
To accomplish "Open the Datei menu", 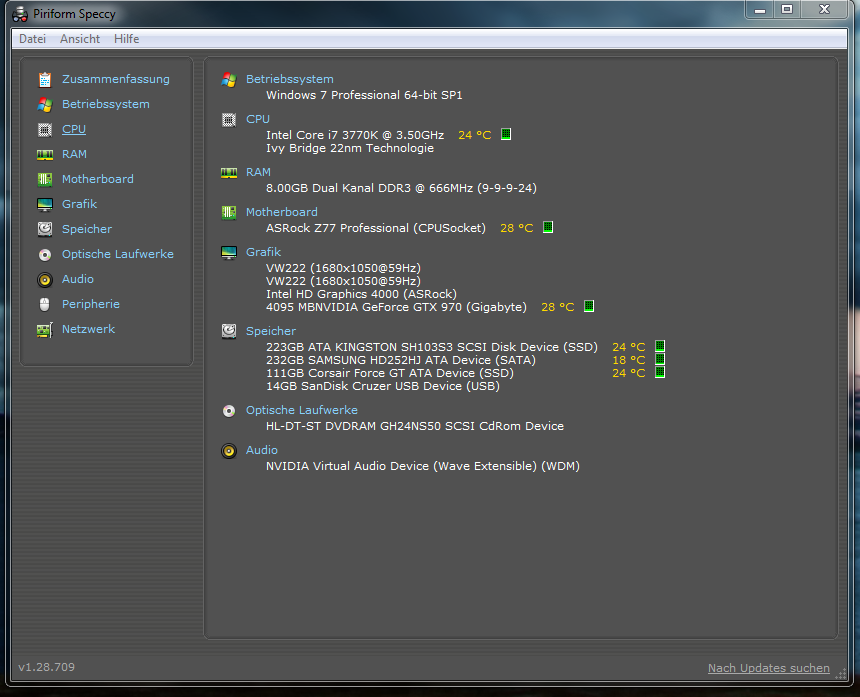I will (32, 39).
